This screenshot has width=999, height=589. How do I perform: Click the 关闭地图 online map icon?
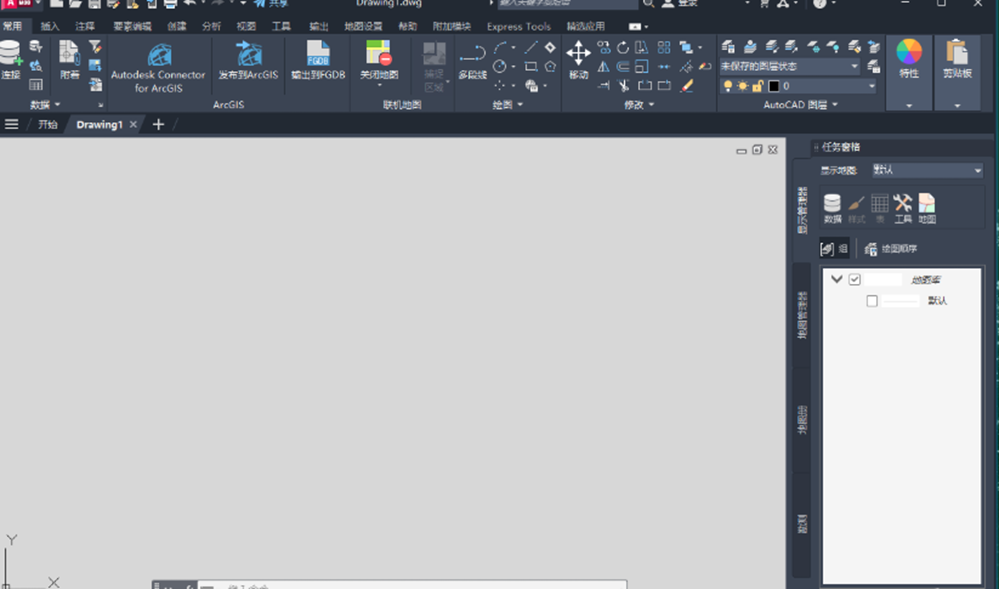[379, 59]
